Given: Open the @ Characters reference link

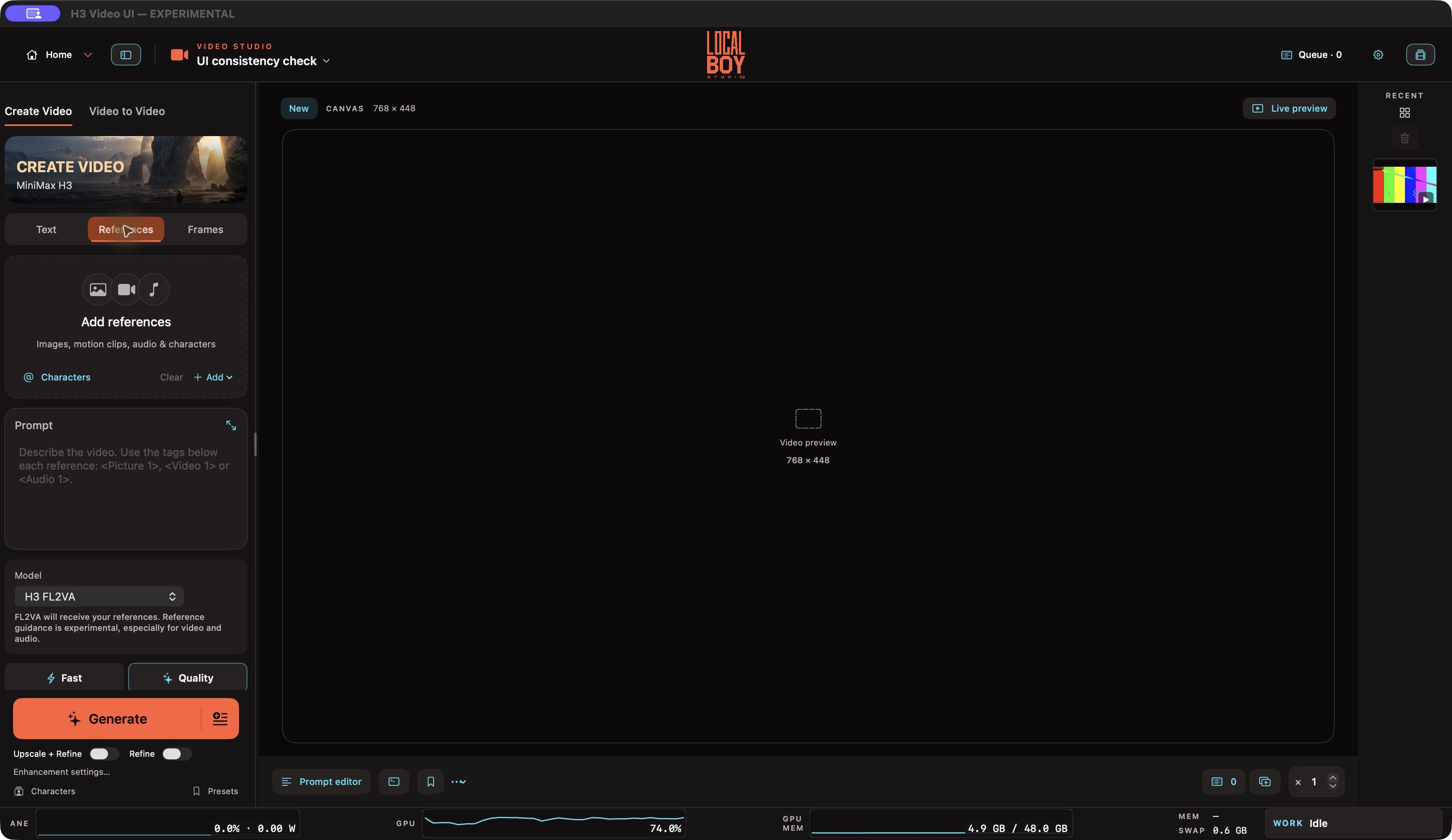Looking at the screenshot, I should point(57,377).
